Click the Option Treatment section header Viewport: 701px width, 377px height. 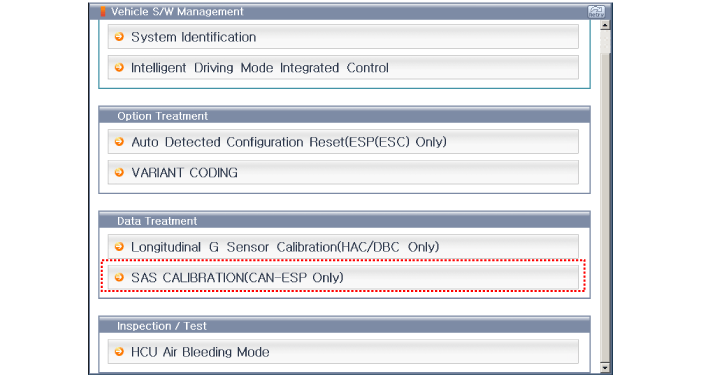coord(344,116)
